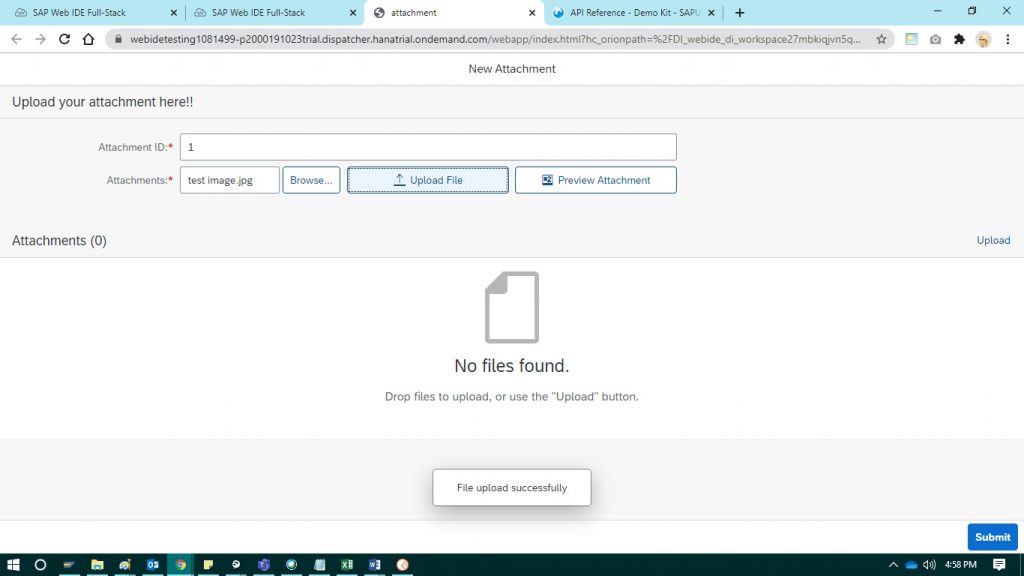Click the 4:58 PM taskbar clock

[x=961, y=564]
